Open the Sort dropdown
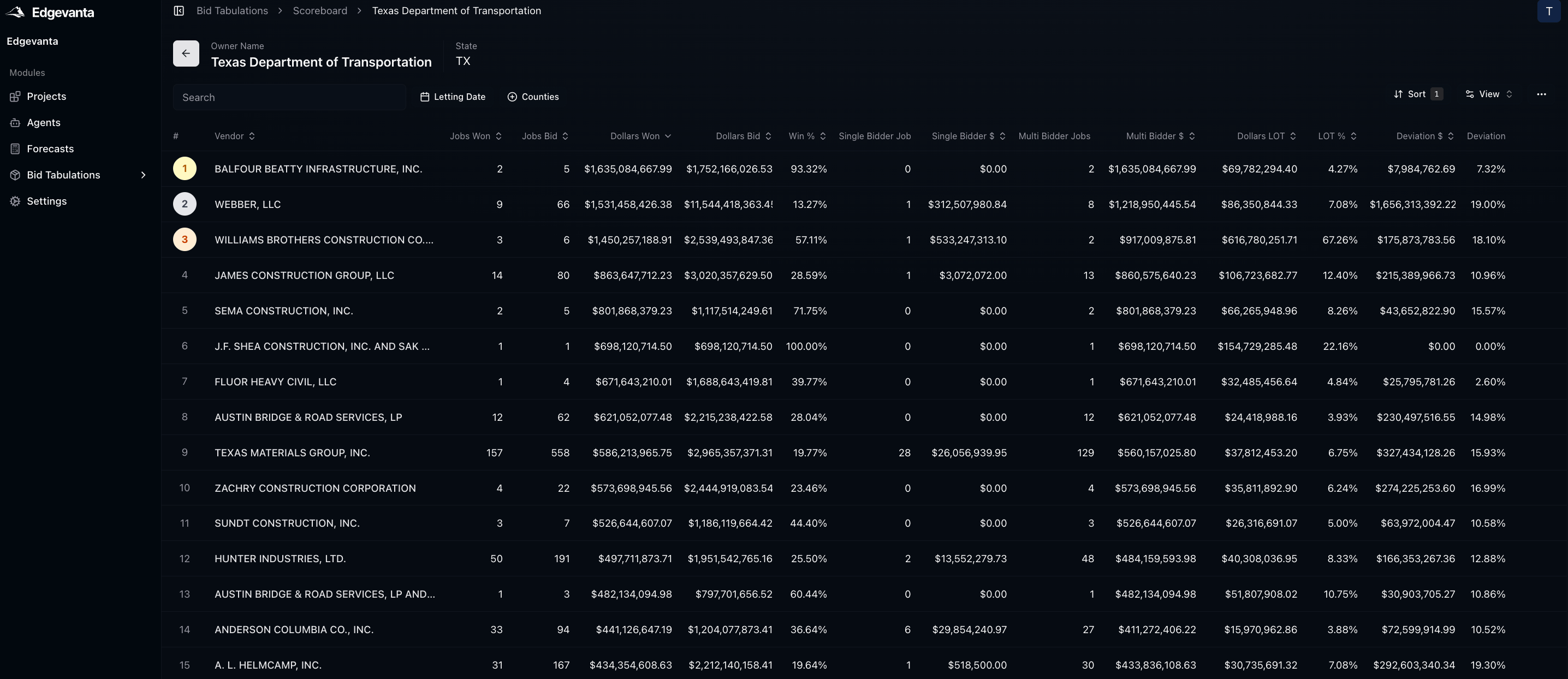Image resolution: width=1568 pixels, height=679 pixels. pos(1417,94)
